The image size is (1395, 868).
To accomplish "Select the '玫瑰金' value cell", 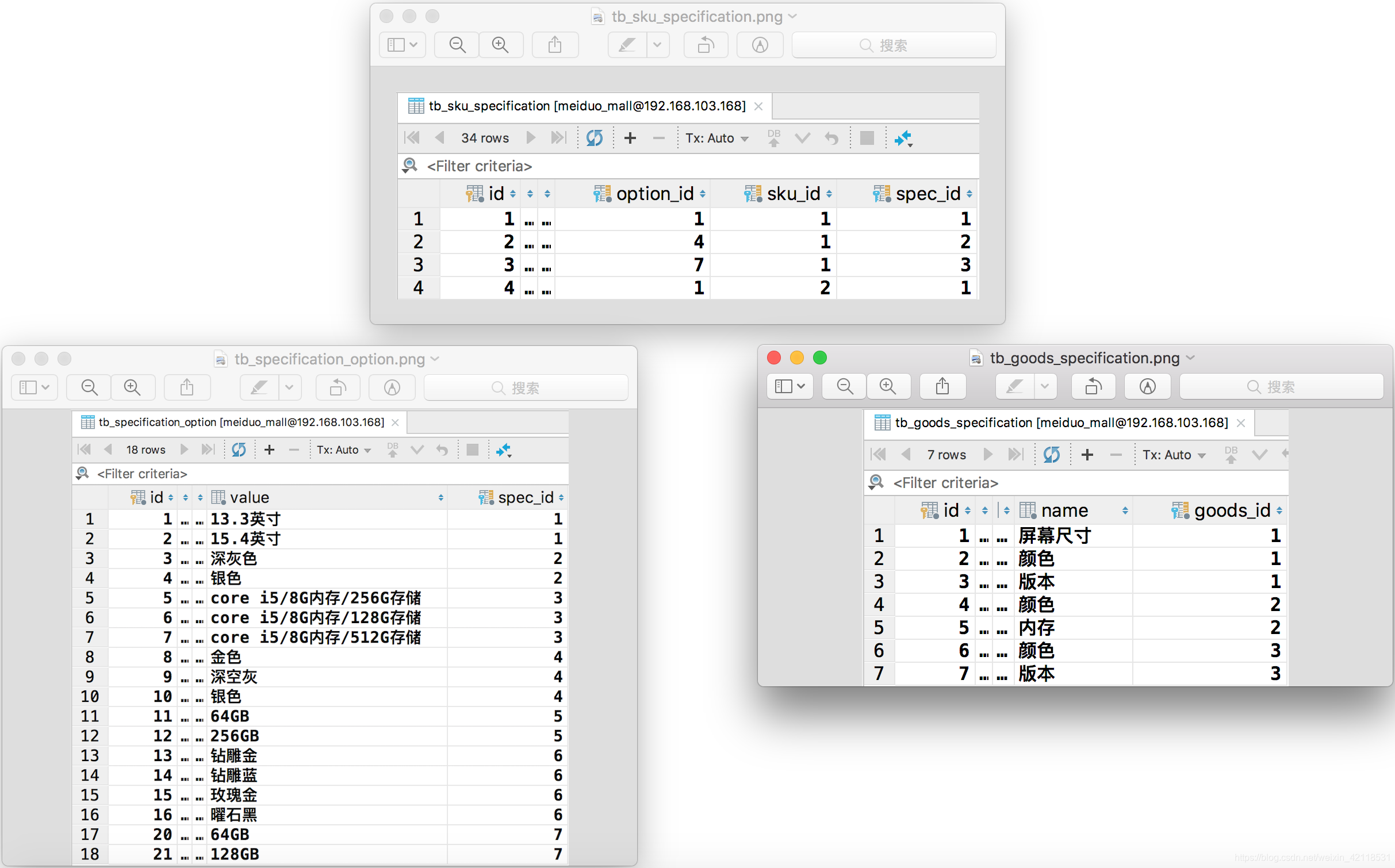I will (328, 795).
